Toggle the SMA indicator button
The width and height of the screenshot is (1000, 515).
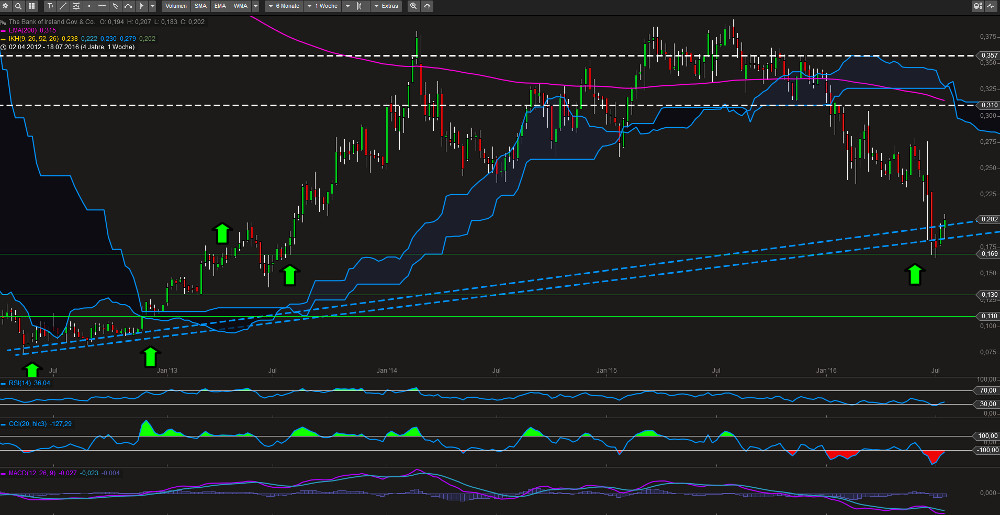(x=200, y=6)
